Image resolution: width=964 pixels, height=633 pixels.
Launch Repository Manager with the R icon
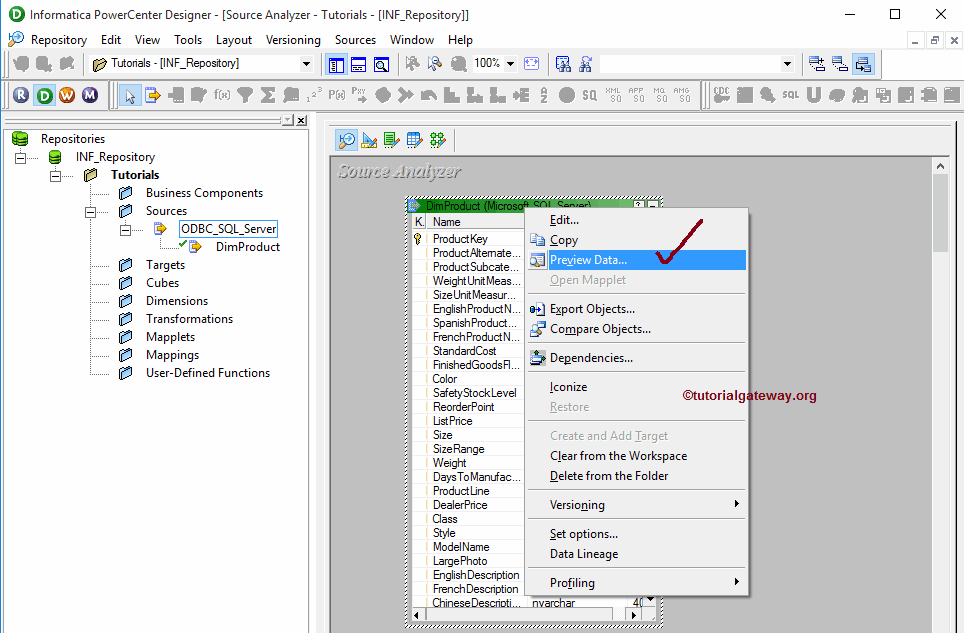pyautogui.click(x=21, y=95)
